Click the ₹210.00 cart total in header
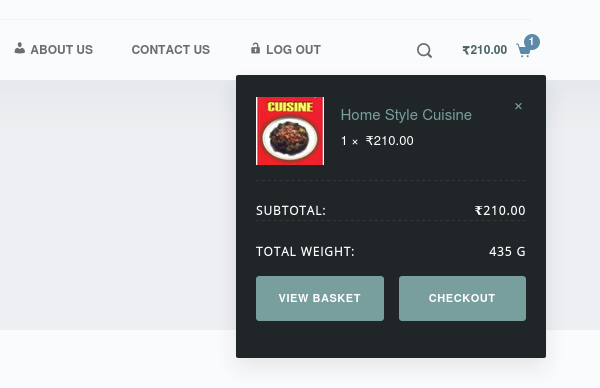The height and width of the screenshot is (388, 600). 484,50
